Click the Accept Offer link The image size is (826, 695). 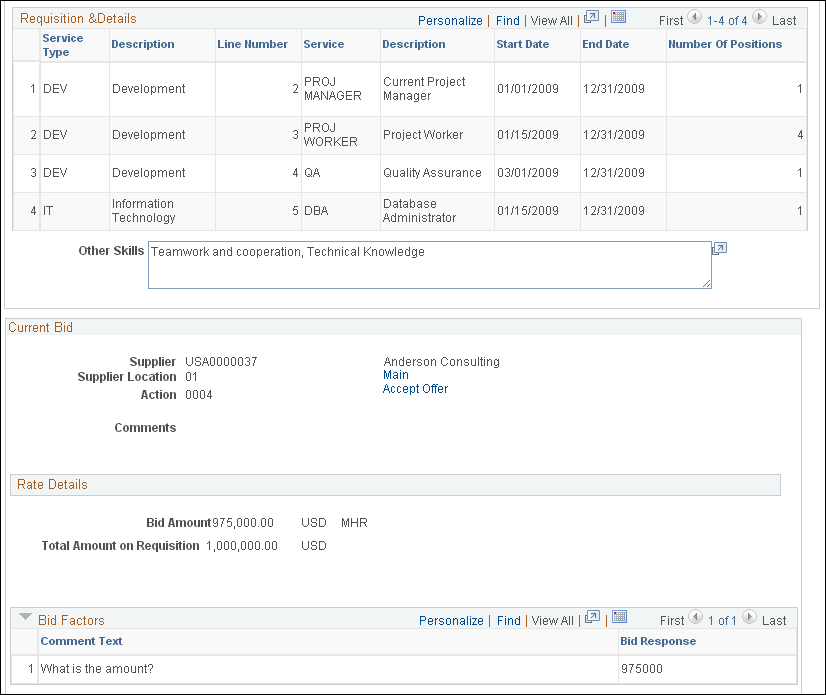click(415, 388)
